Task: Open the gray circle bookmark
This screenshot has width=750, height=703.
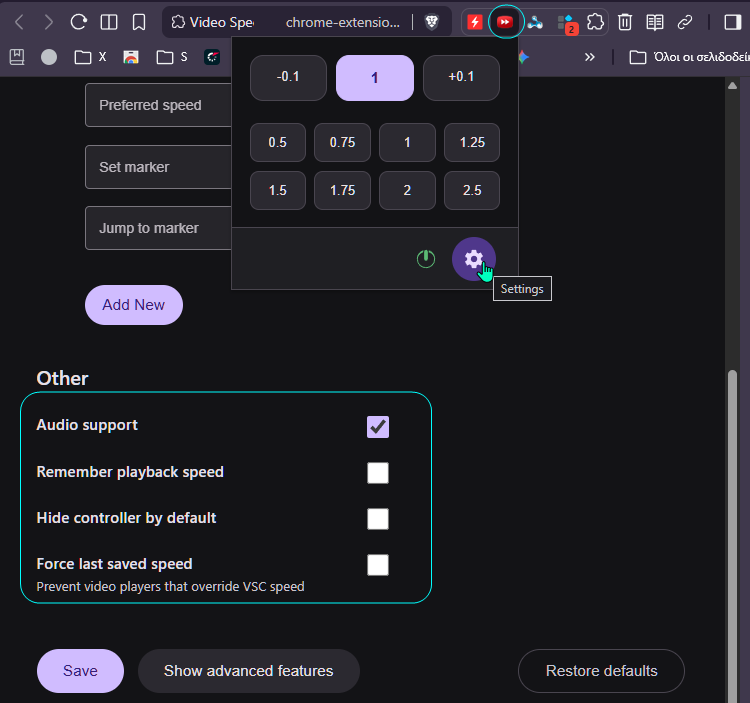Action: click(49, 57)
